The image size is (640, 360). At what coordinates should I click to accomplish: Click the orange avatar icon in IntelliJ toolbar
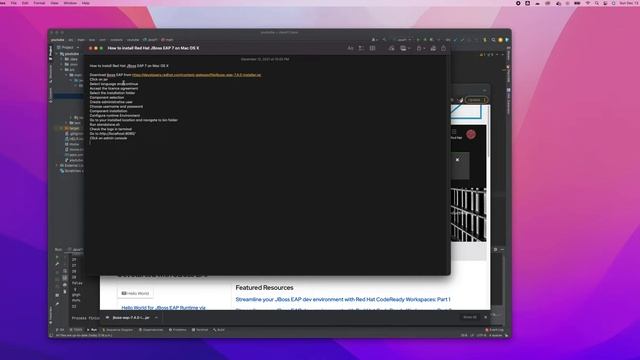[500, 40]
